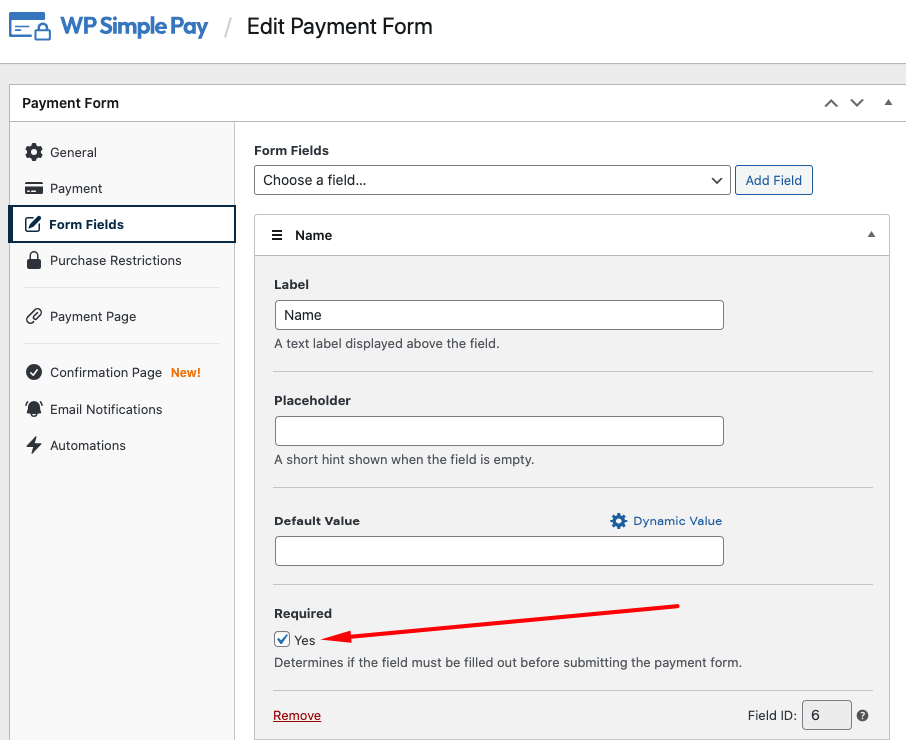
Task: Click the WP Simple Pay logo icon
Action: [29, 26]
